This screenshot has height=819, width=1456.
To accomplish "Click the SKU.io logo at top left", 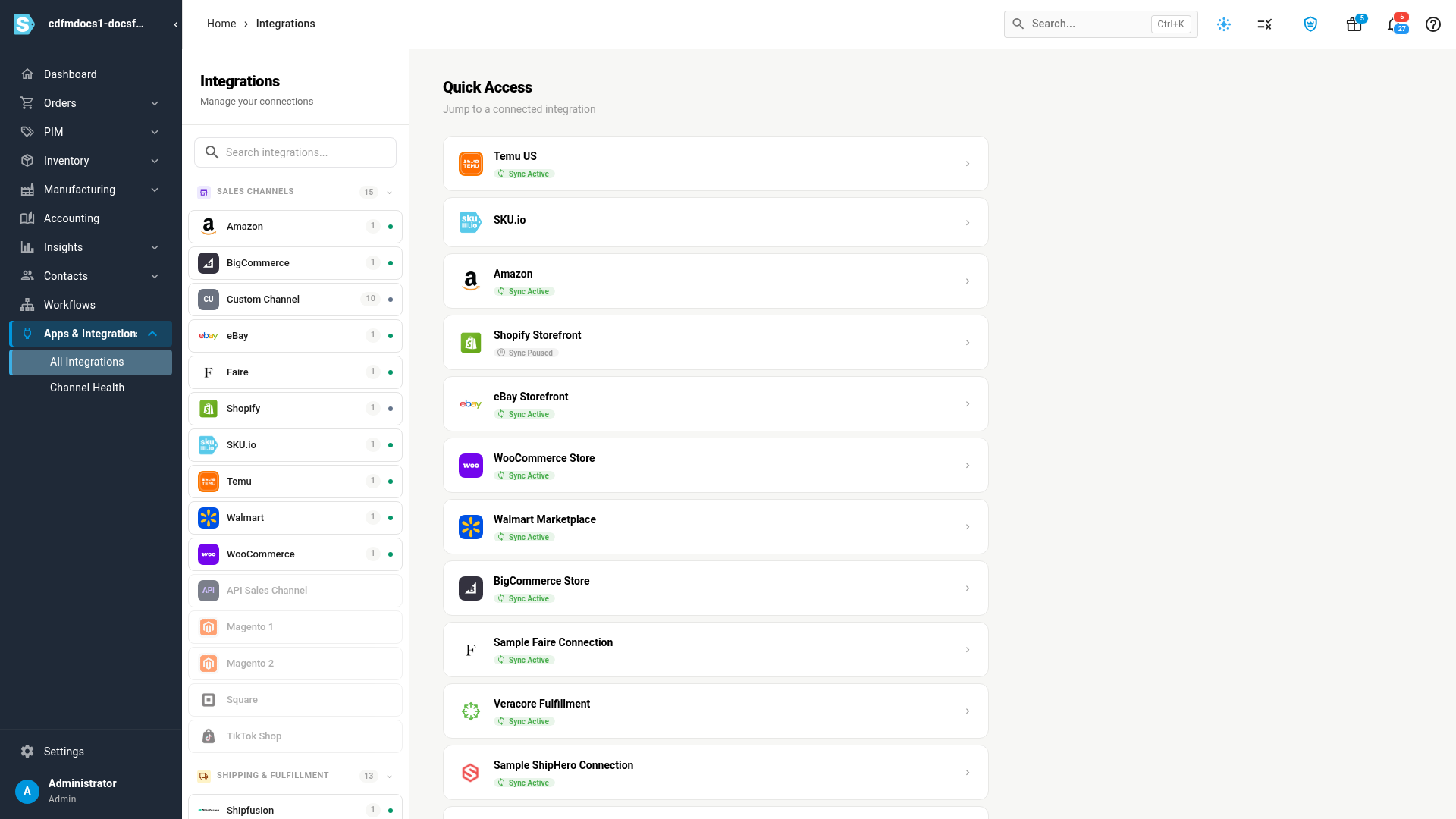I will pyautogui.click(x=24, y=24).
